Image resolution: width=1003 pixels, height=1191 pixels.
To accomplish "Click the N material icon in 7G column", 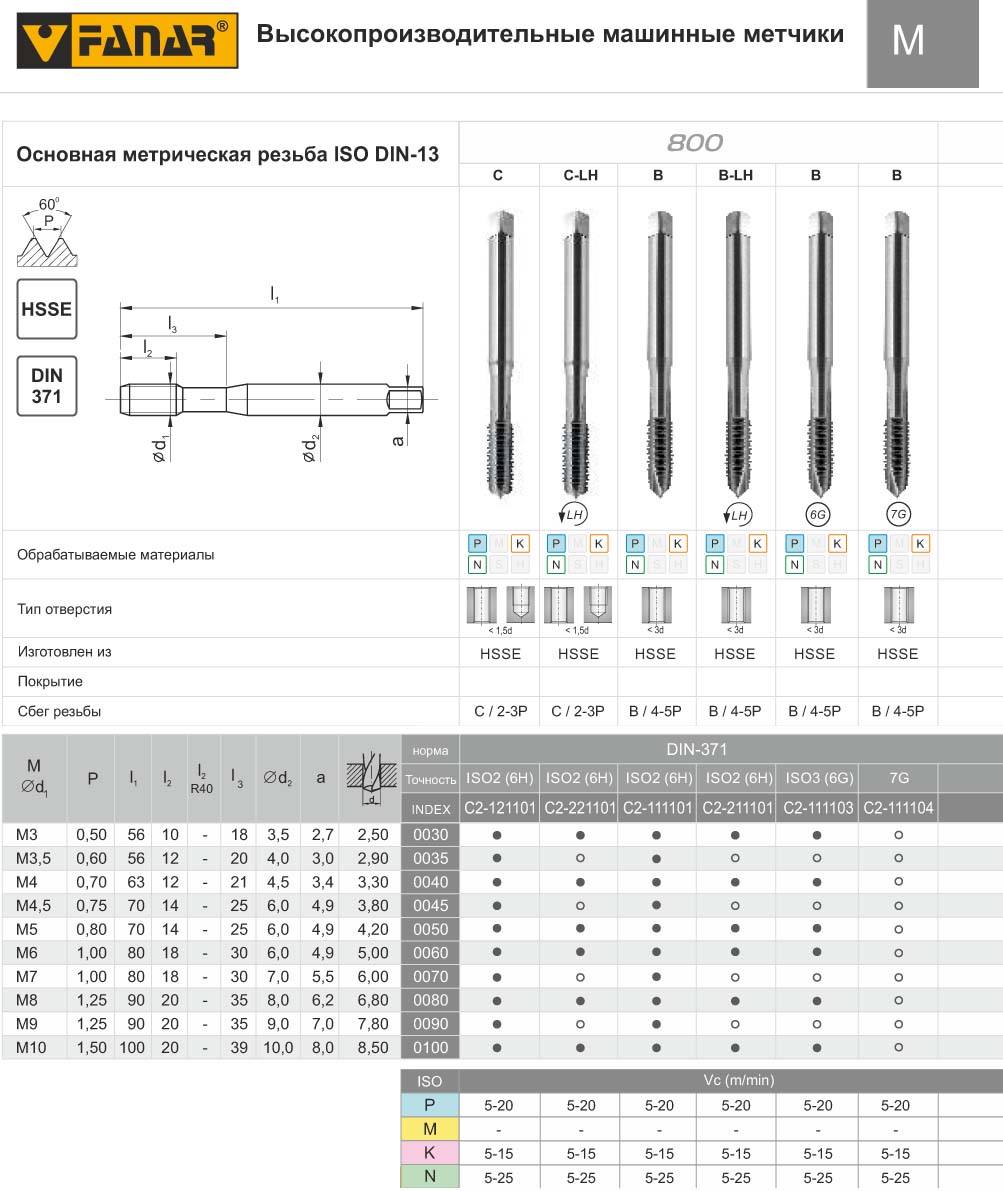I will 878,564.
